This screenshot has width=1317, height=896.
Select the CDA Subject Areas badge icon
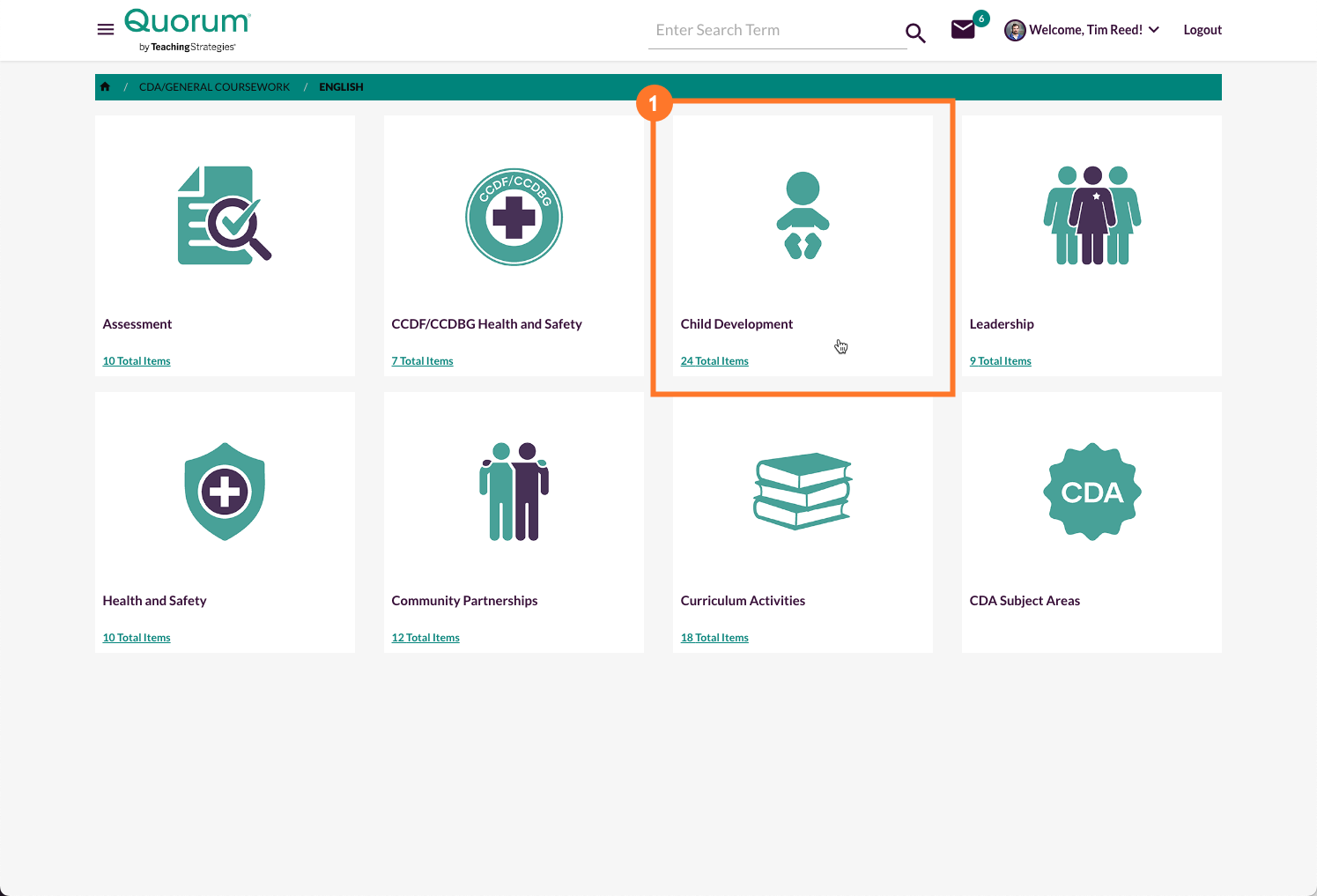tap(1091, 491)
